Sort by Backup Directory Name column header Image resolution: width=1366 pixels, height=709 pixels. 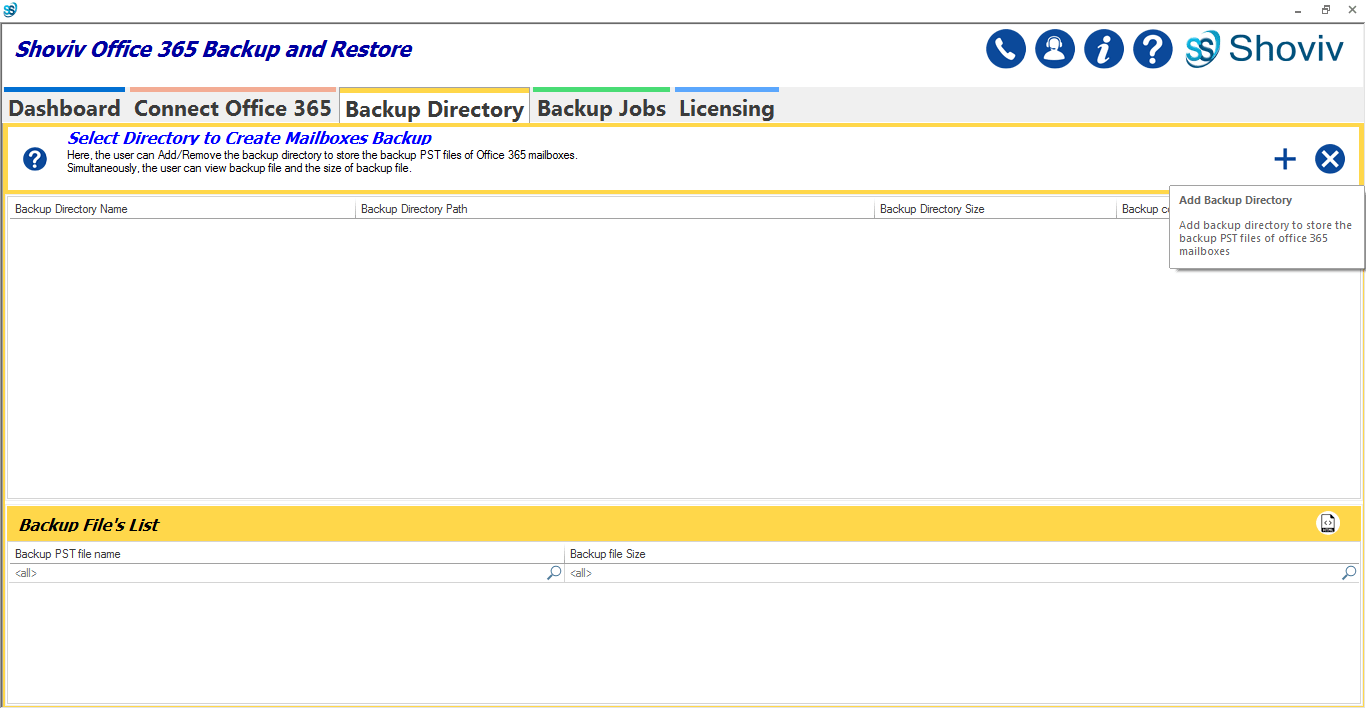tap(182, 209)
